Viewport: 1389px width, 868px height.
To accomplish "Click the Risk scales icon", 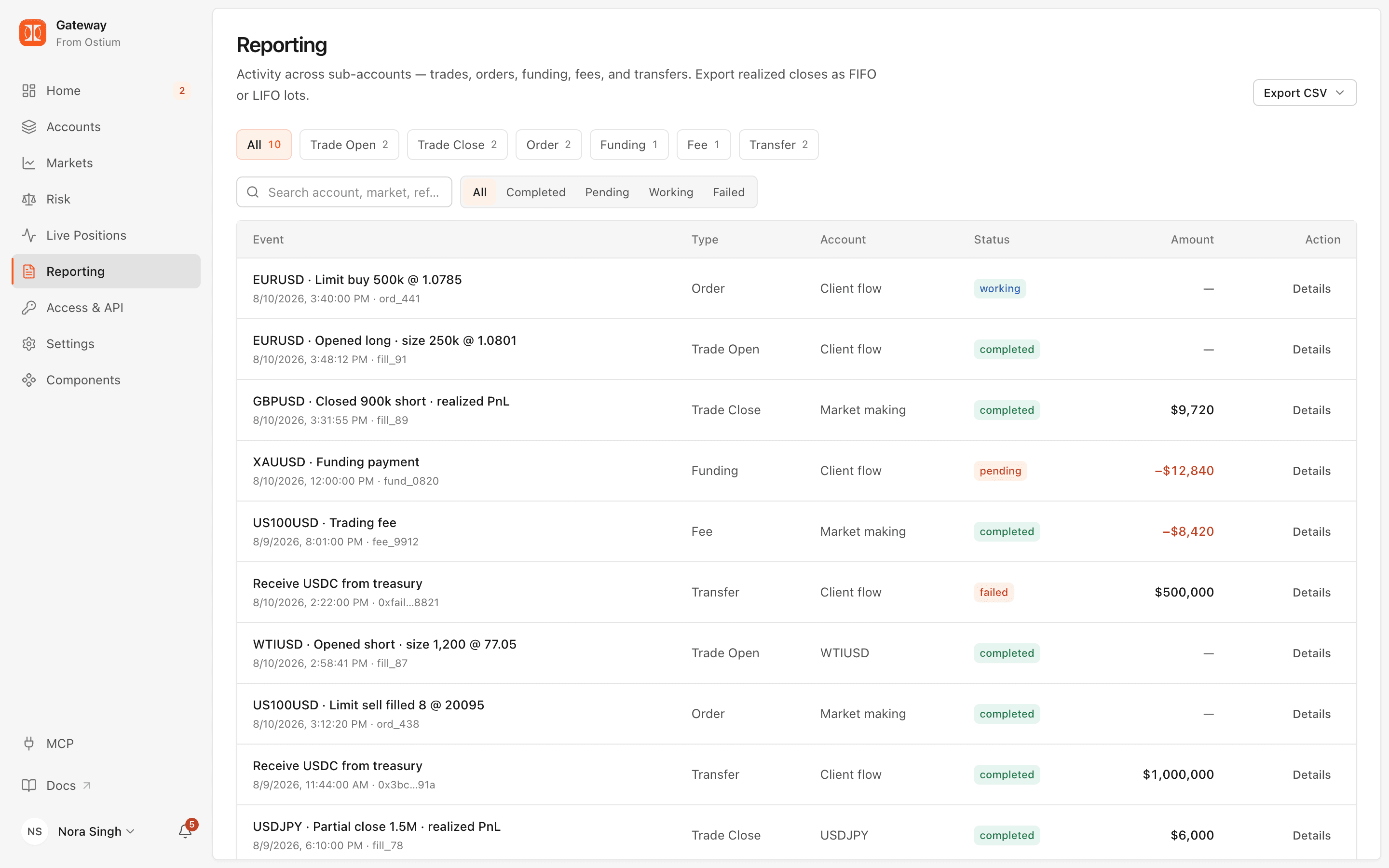I will point(29,199).
